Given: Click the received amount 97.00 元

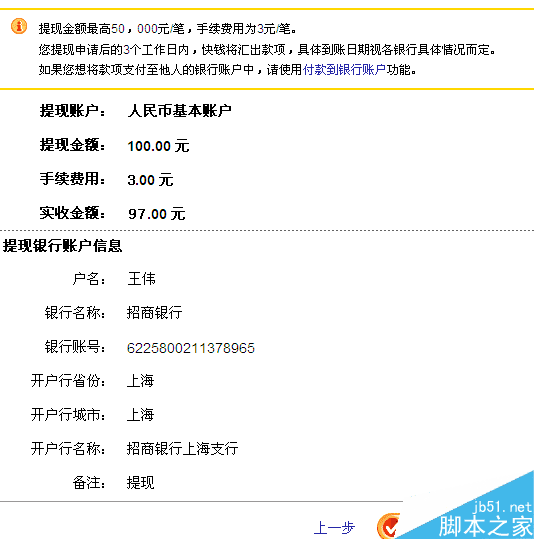Looking at the screenshot, I should tap(157, 214).
